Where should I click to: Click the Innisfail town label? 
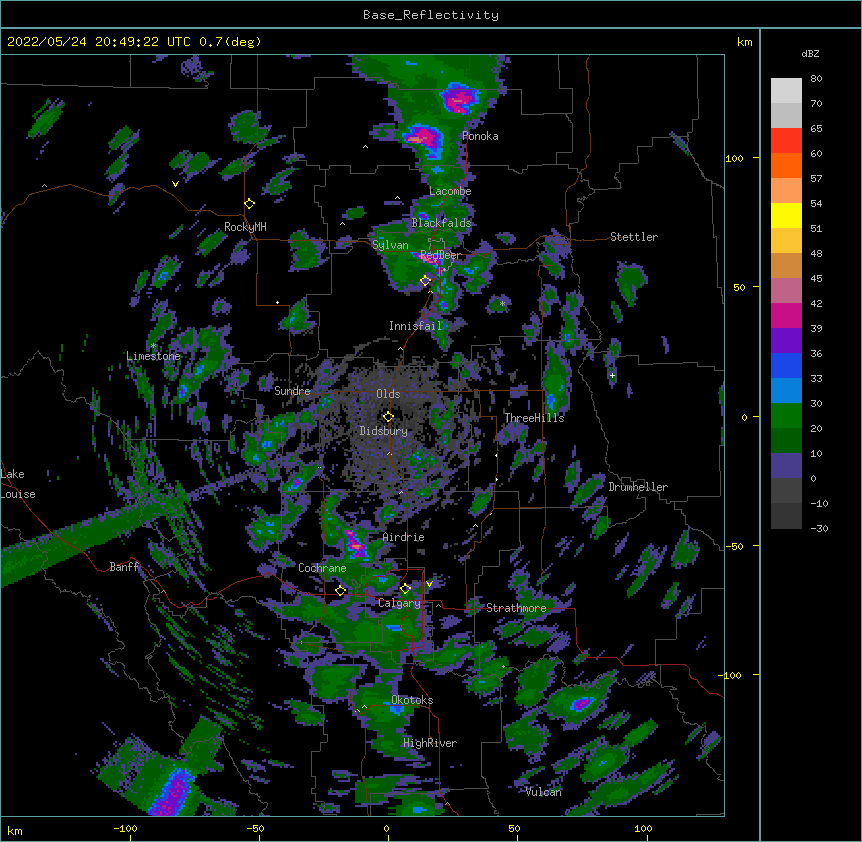pyautogui.click(x=416, y=326)
